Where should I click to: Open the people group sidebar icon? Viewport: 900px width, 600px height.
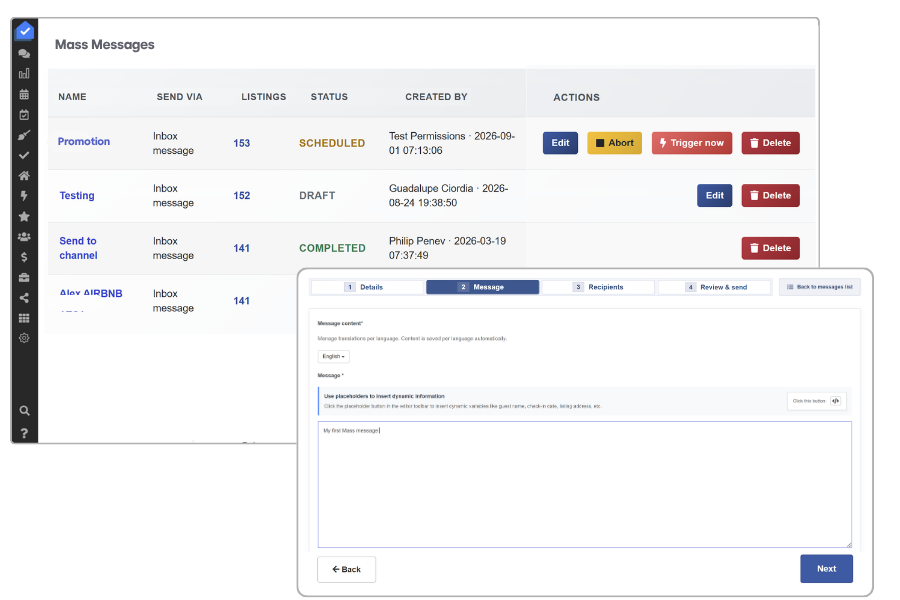(x=24, y=237)
